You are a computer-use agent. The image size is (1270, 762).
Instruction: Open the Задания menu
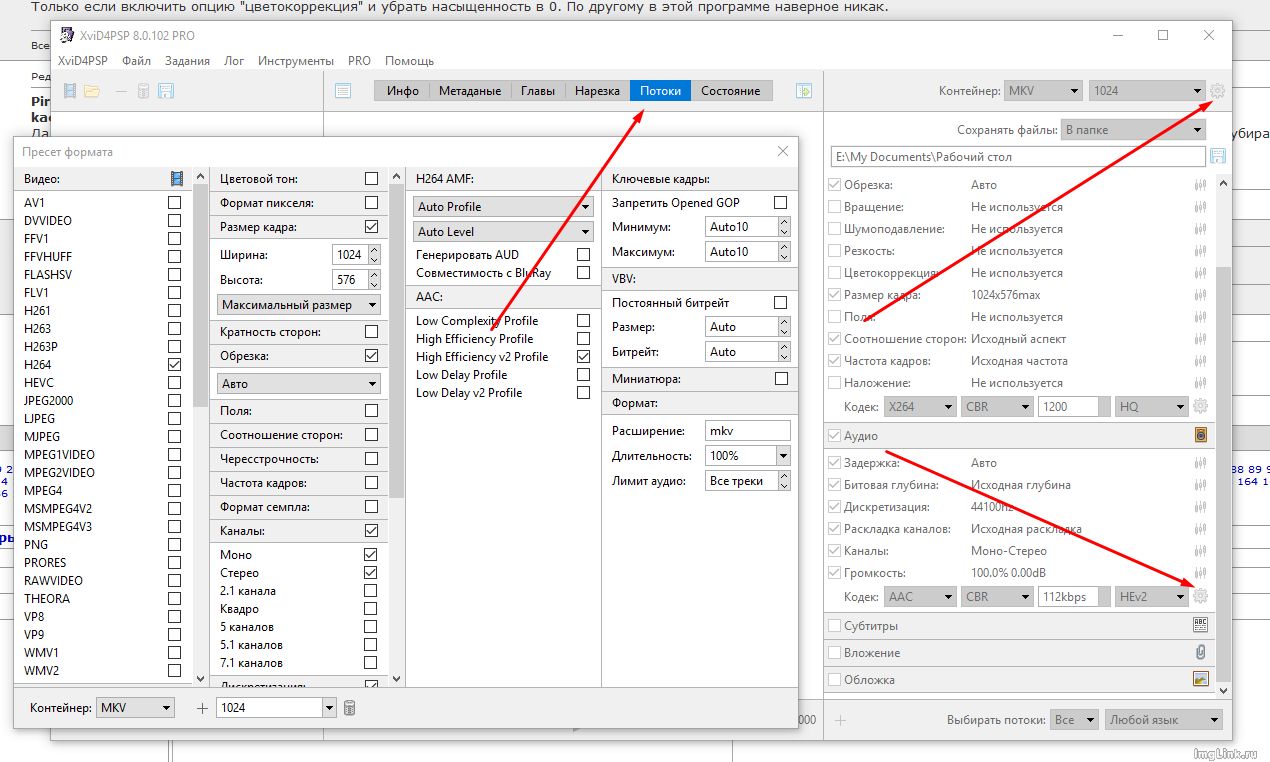tap(187, 61)
